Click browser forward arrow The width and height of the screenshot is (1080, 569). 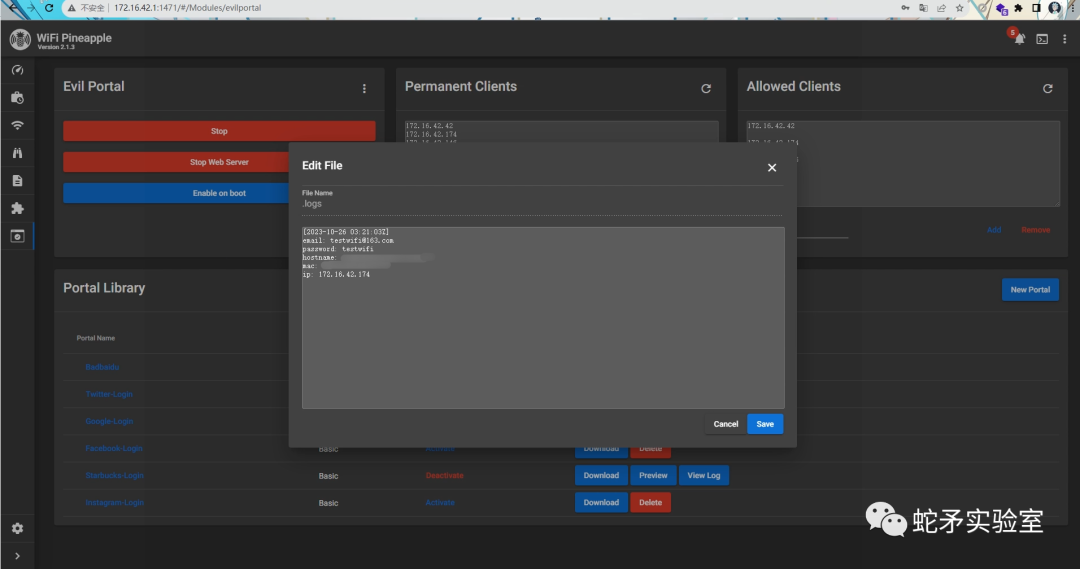pyautogui.click(x=32, y=8)
